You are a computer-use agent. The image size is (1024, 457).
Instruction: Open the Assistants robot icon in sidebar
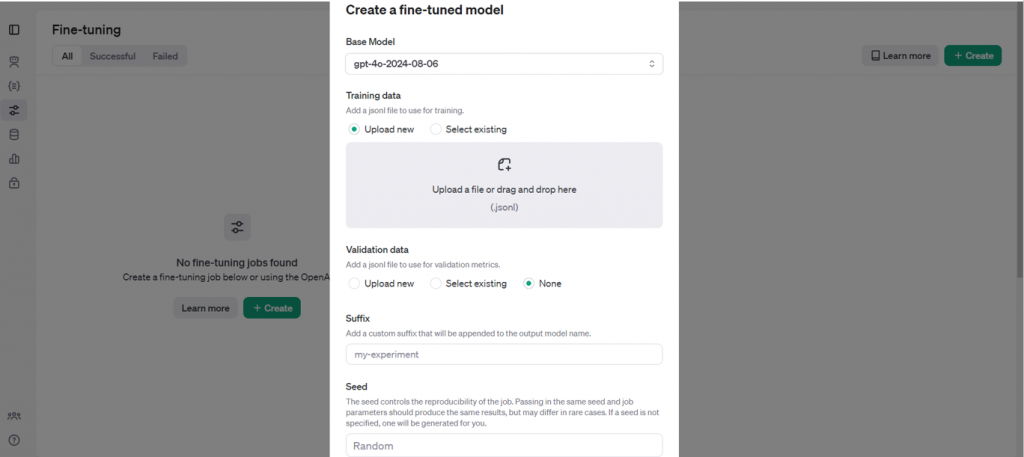click(x=14, y=62)
